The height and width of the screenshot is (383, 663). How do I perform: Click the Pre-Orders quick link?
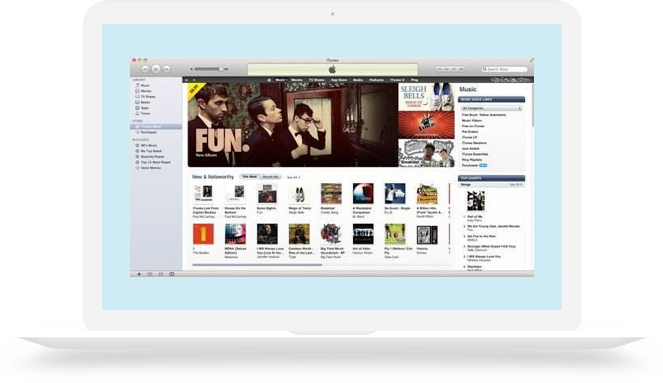(470, 132)
